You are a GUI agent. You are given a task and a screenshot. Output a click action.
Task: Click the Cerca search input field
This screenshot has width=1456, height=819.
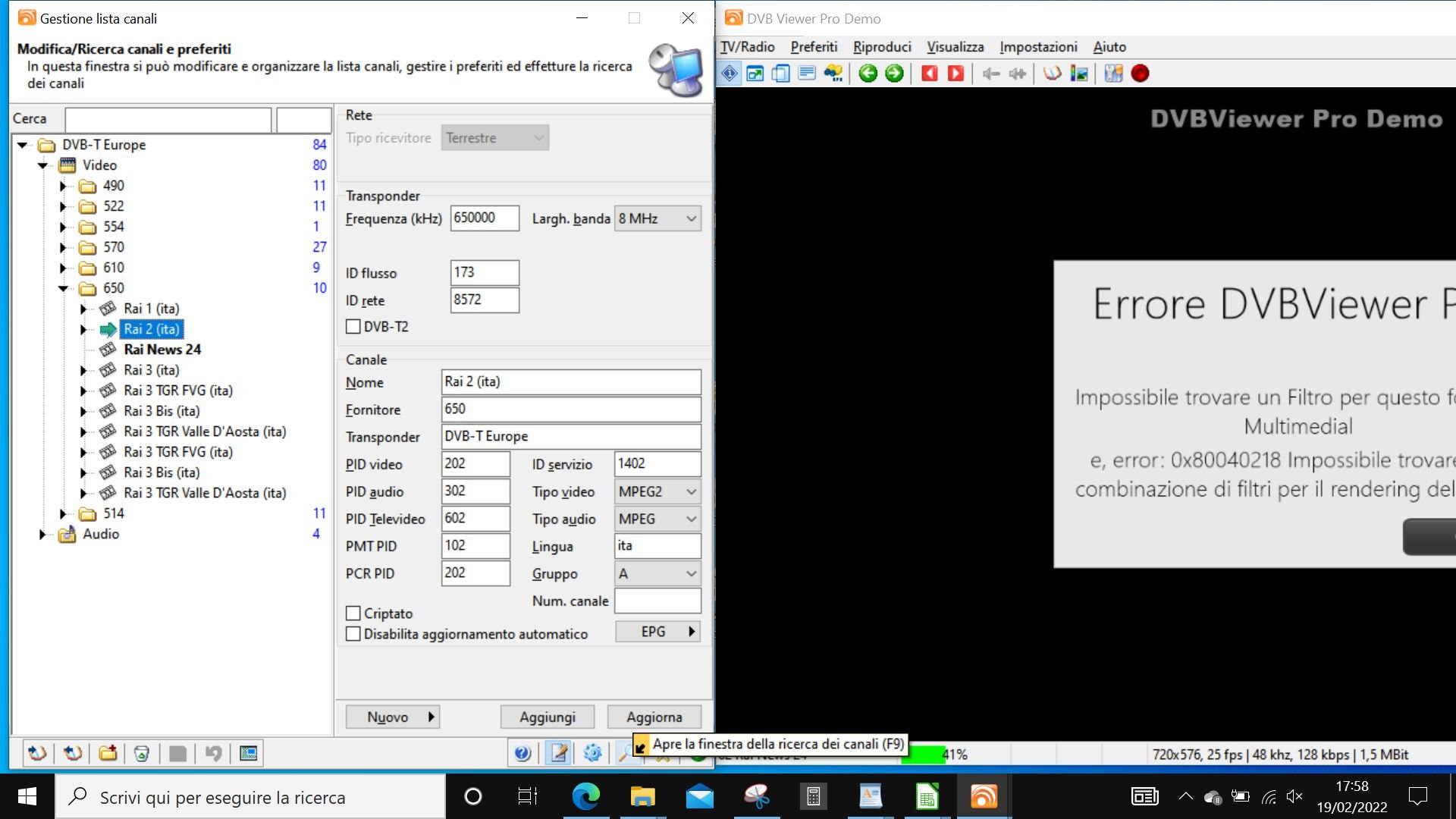[168, 120]
